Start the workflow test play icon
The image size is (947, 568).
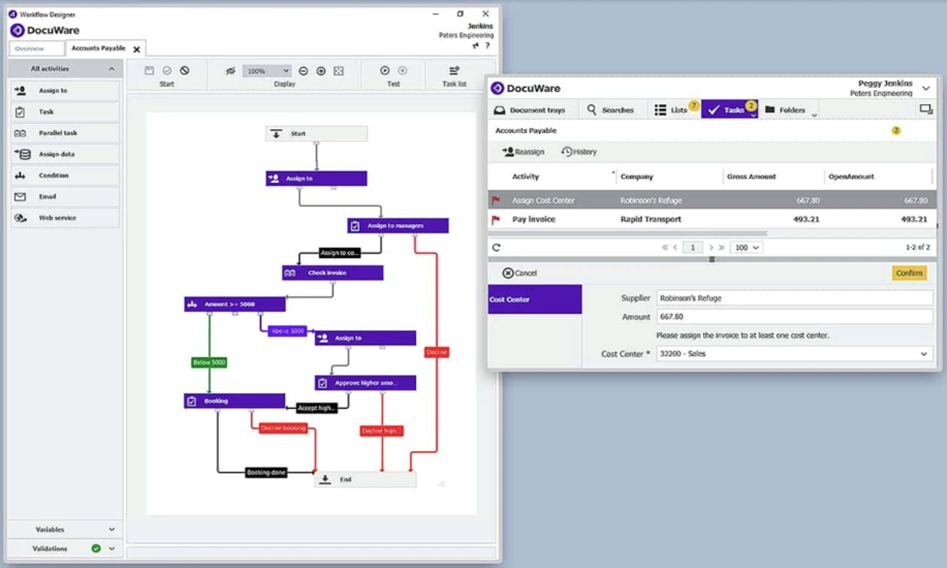click(385, 71)
